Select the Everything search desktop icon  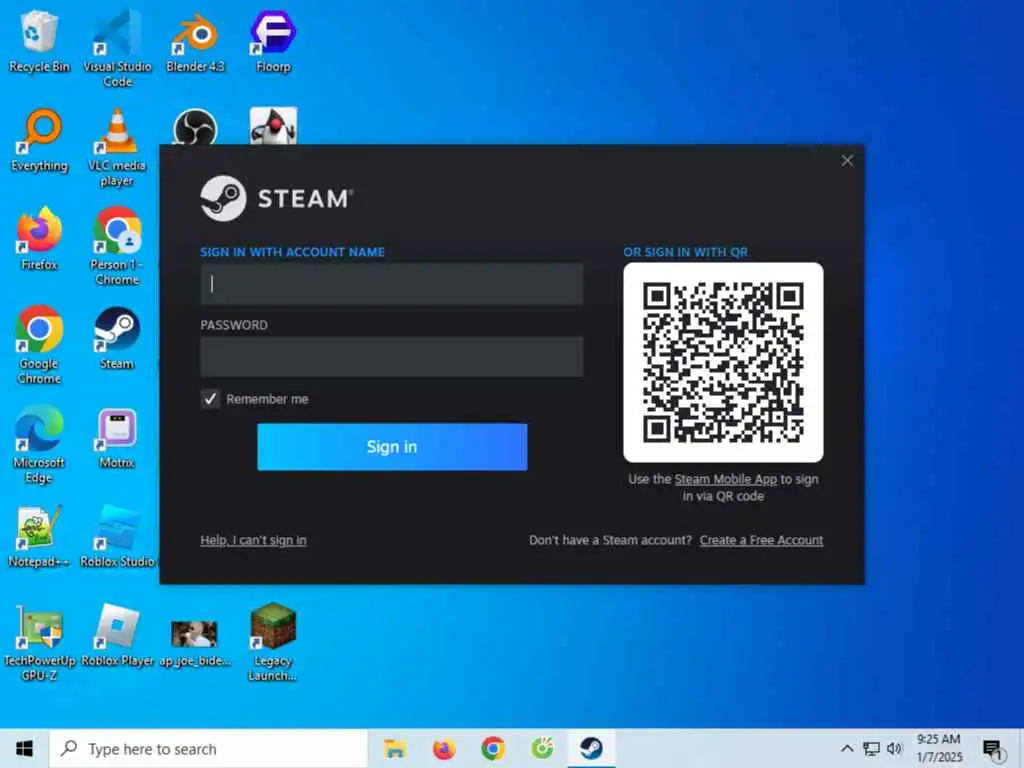39,140
